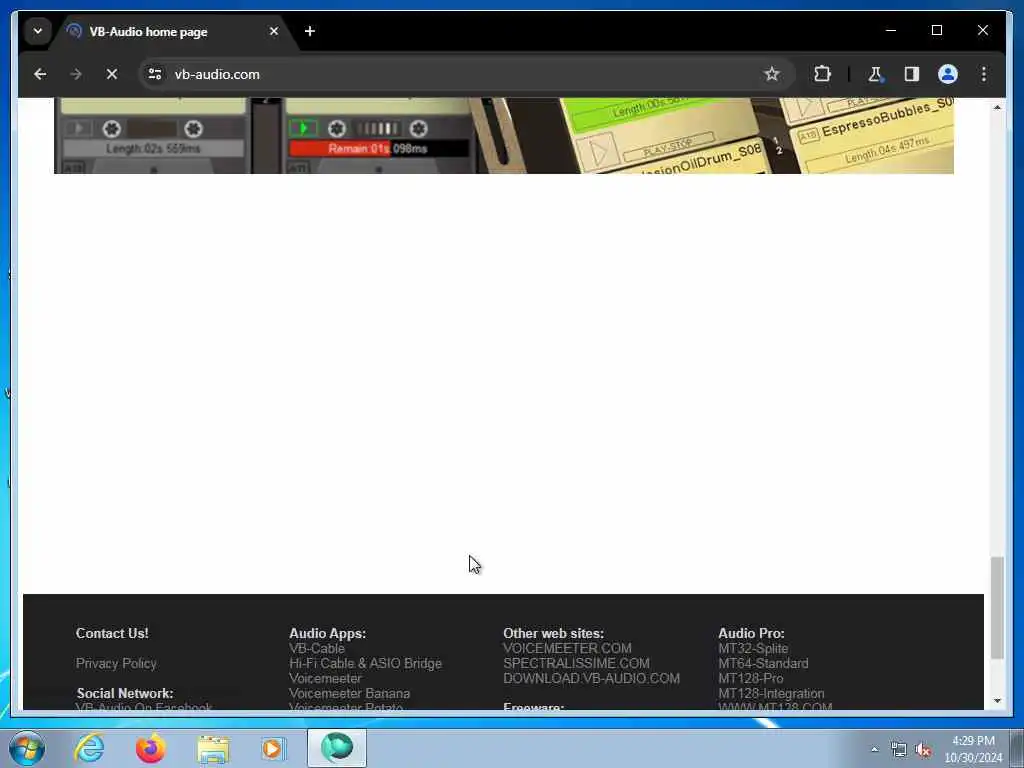The height and width of the screenshot is (768, 1024).
Task: Visit SPECTRALISSIME.COM link
Action: [576, 663]
